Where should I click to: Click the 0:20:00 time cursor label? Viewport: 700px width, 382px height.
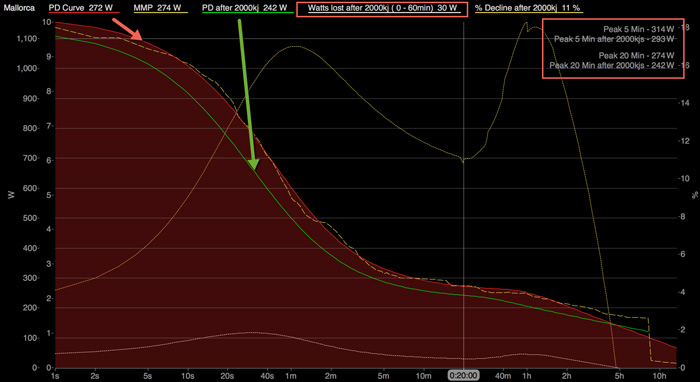(x=463, y=376)
